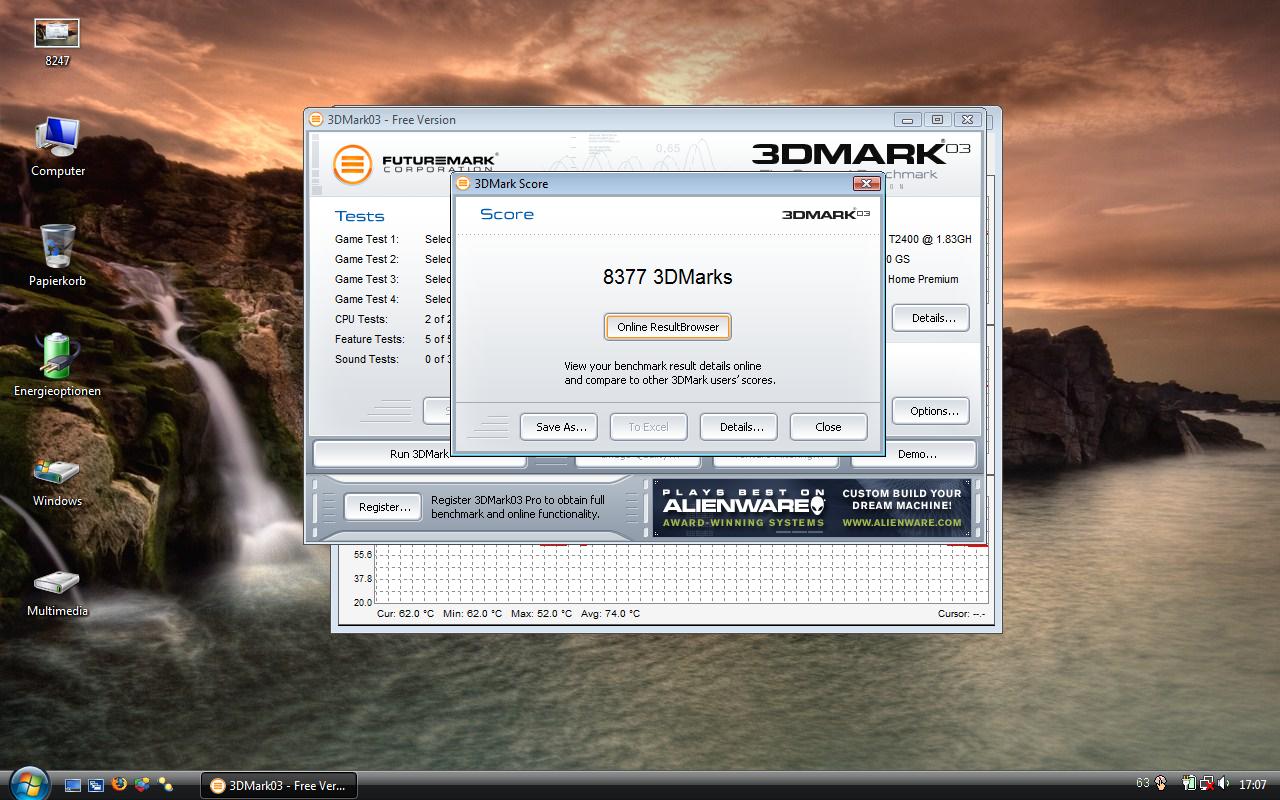This screenshot has height=800, width=1280.
Task: Click the Sound Tests label
Action: [367, 359]
